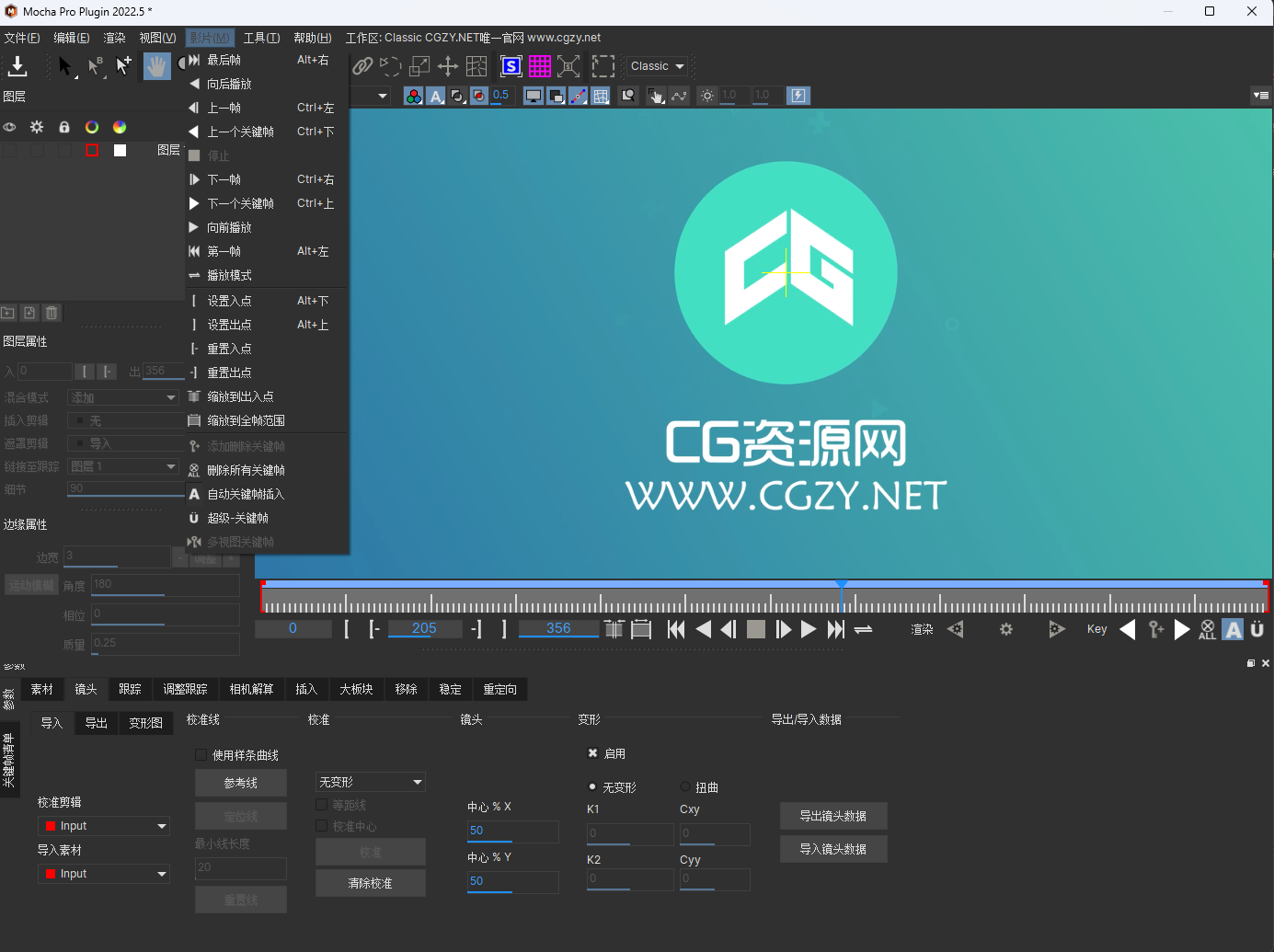
Task: Toggle the magenta grid icon
Action: click(540, 66)
